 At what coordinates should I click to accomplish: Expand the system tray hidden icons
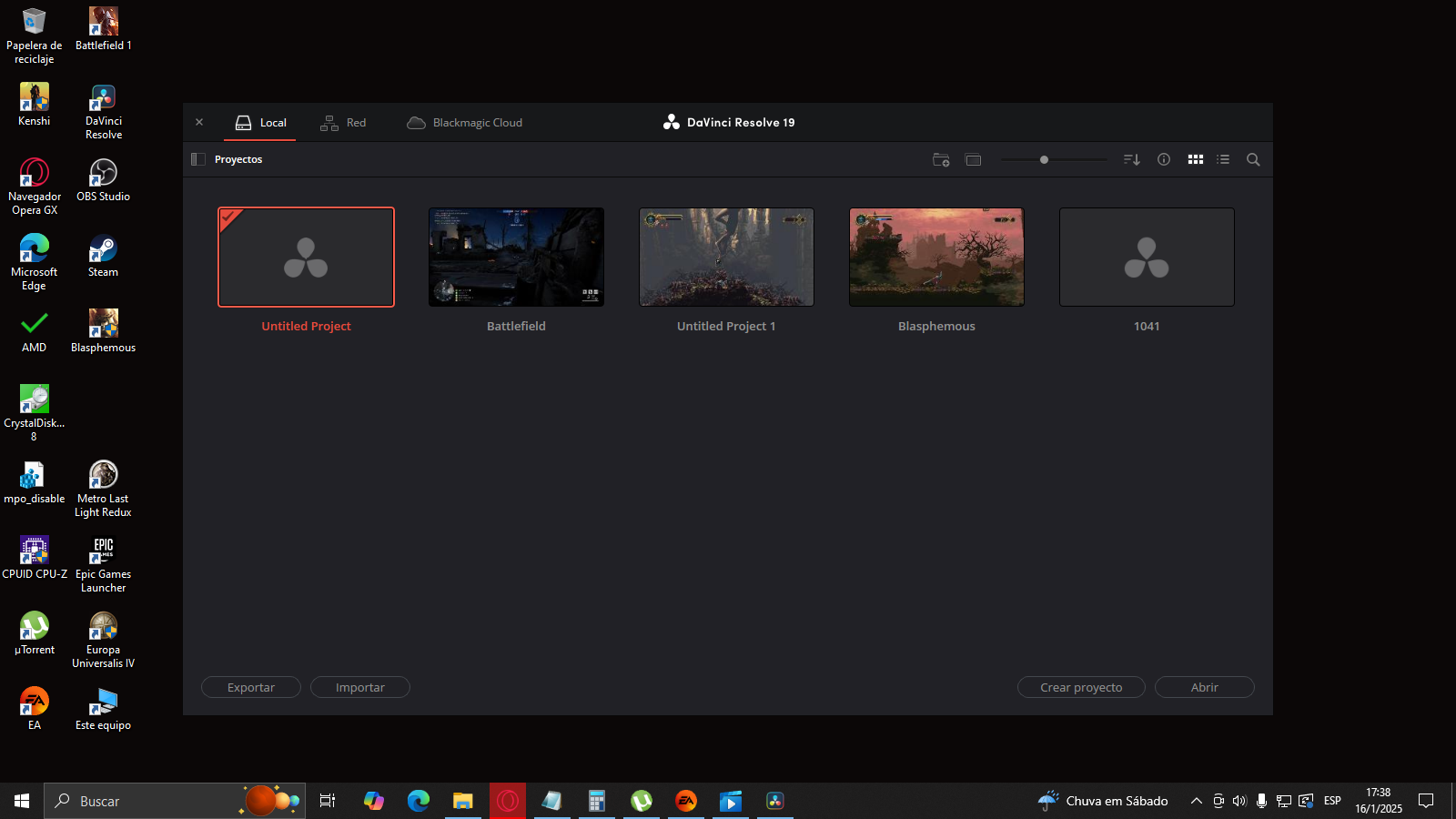[x=1196, y=801]
